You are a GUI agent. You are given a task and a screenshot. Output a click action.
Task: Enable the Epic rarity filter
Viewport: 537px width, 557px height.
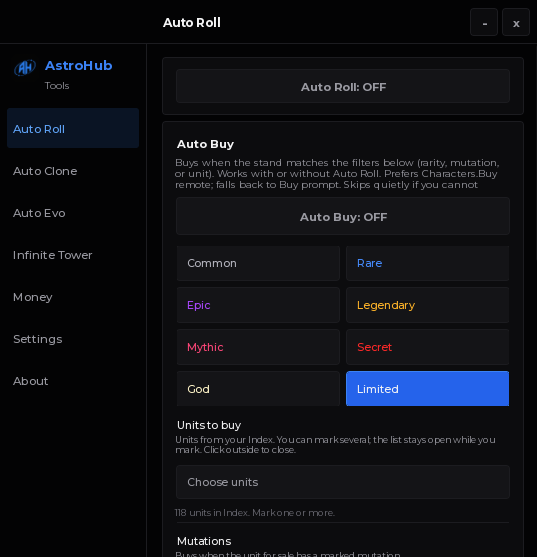coord(258,305)
